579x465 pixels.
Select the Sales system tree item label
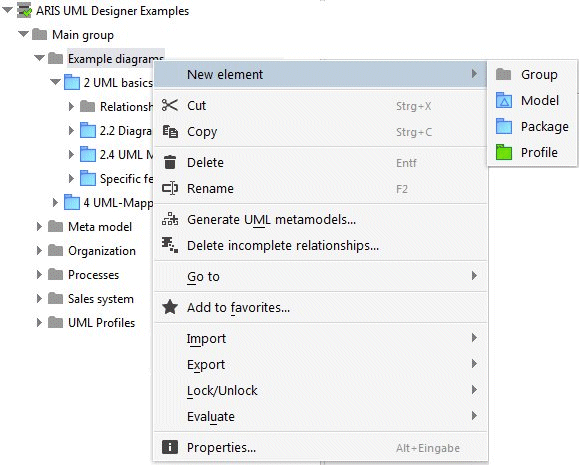(x=101, y=299)
